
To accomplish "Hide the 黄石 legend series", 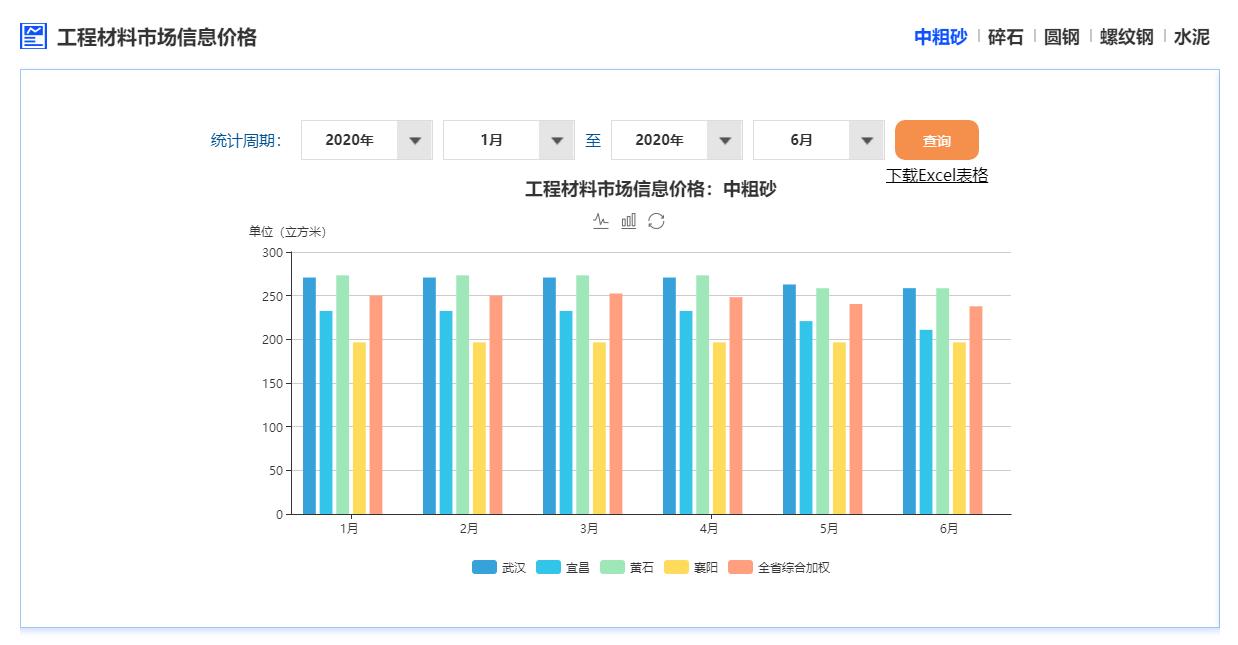I will click(x=626, y=567).
